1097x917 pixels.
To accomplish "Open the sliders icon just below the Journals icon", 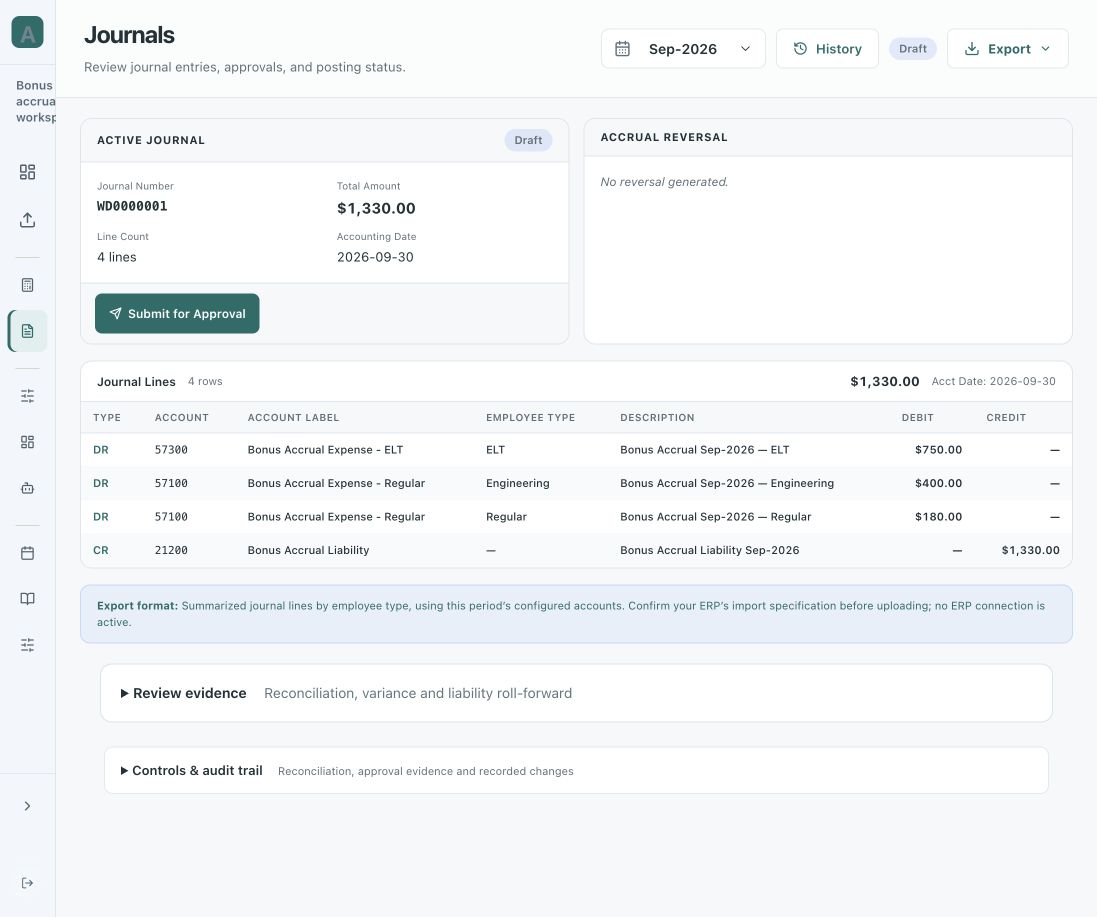I will click(x=27, y=396).
